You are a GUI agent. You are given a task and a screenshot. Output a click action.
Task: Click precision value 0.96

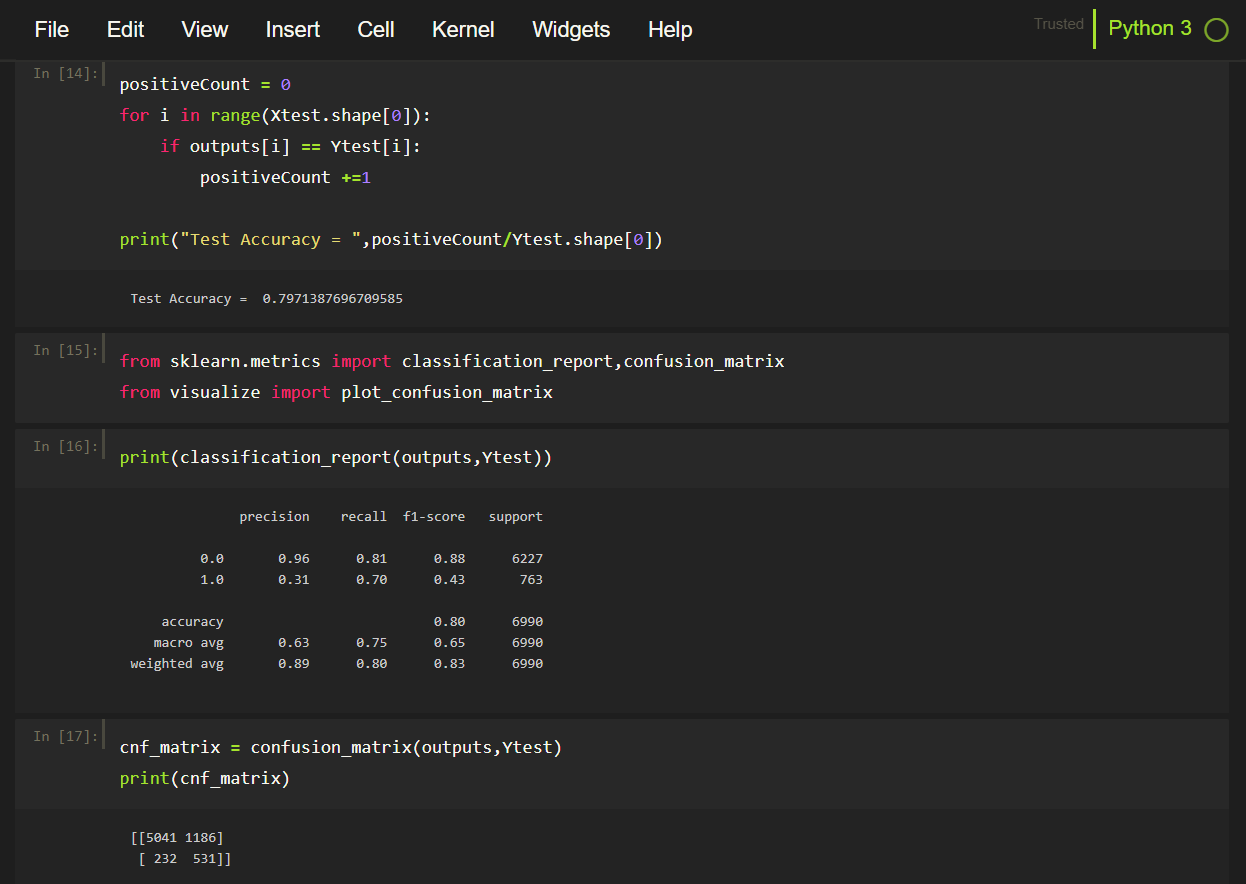coord(294,558)
